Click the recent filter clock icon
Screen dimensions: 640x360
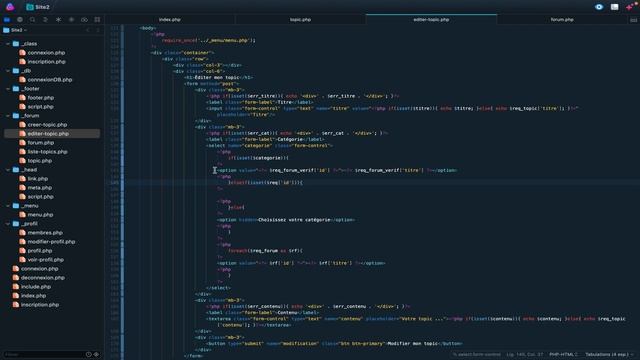click(x=89, y=355)
